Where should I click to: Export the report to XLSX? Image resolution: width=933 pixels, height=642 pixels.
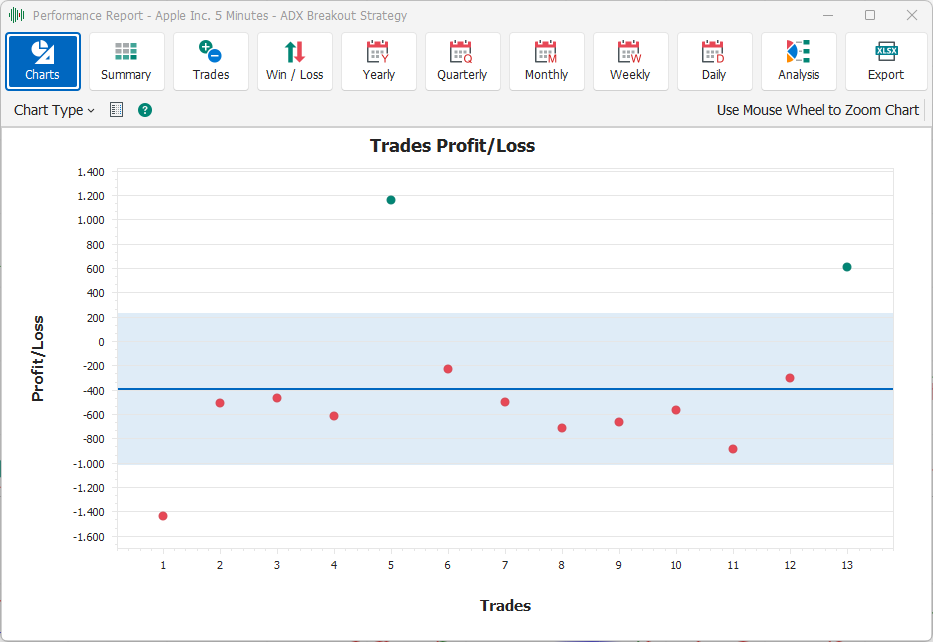885,61
